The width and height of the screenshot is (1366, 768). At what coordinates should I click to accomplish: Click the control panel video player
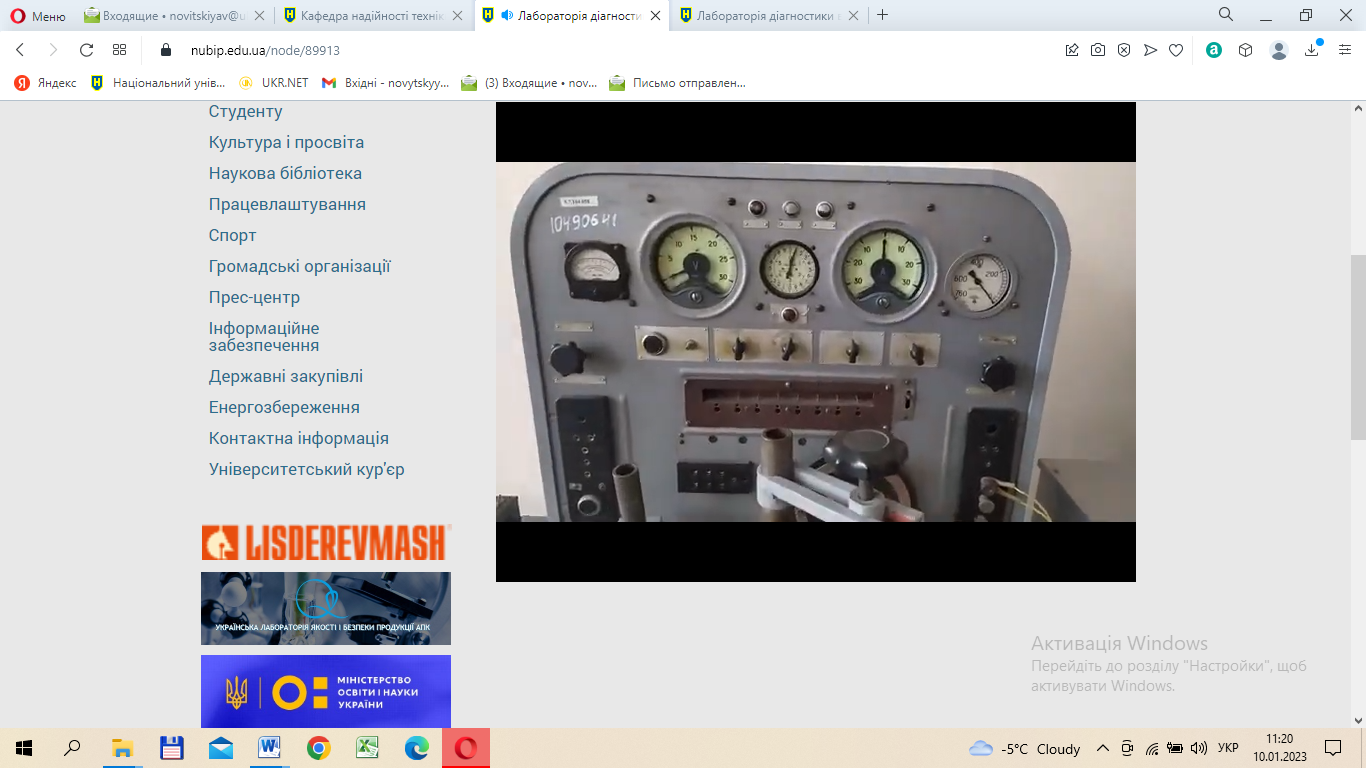tap(816, 342)
